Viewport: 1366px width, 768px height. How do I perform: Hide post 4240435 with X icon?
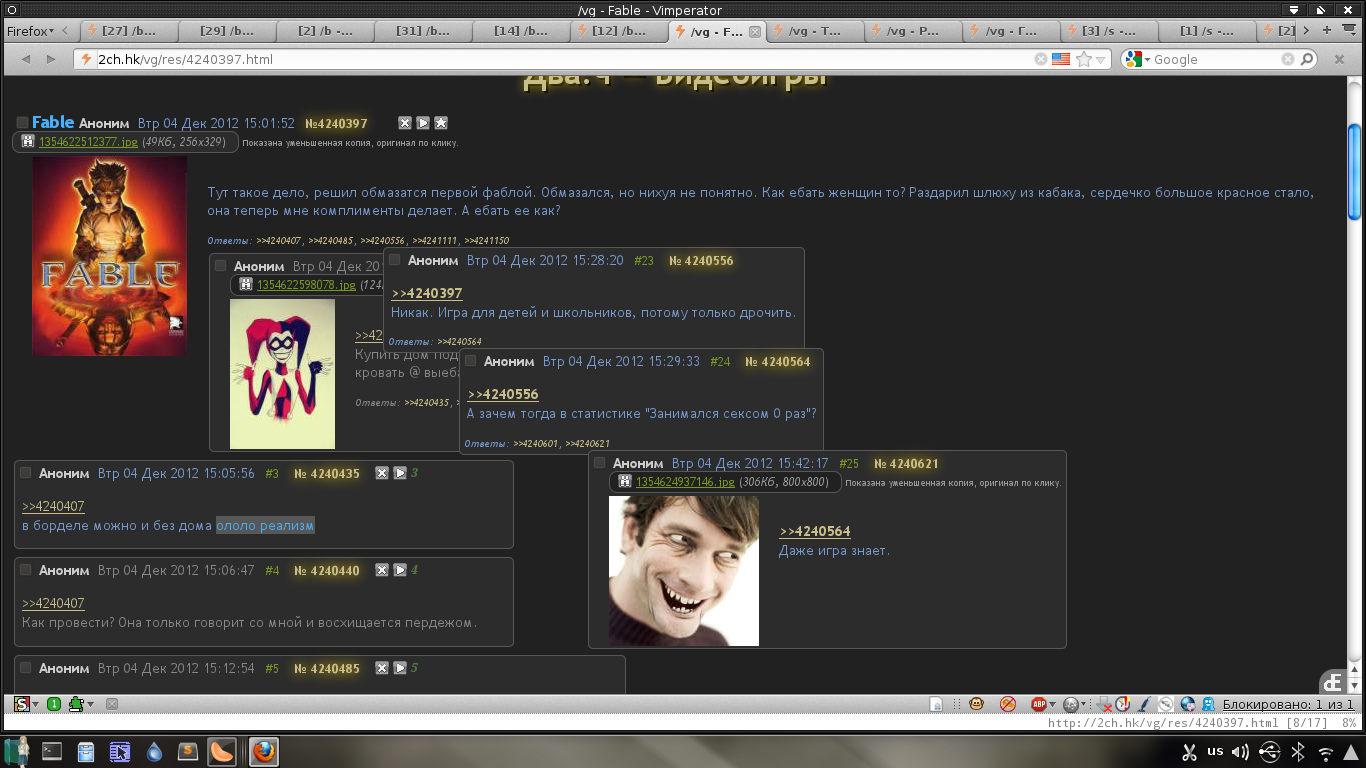tap(382, 473)
